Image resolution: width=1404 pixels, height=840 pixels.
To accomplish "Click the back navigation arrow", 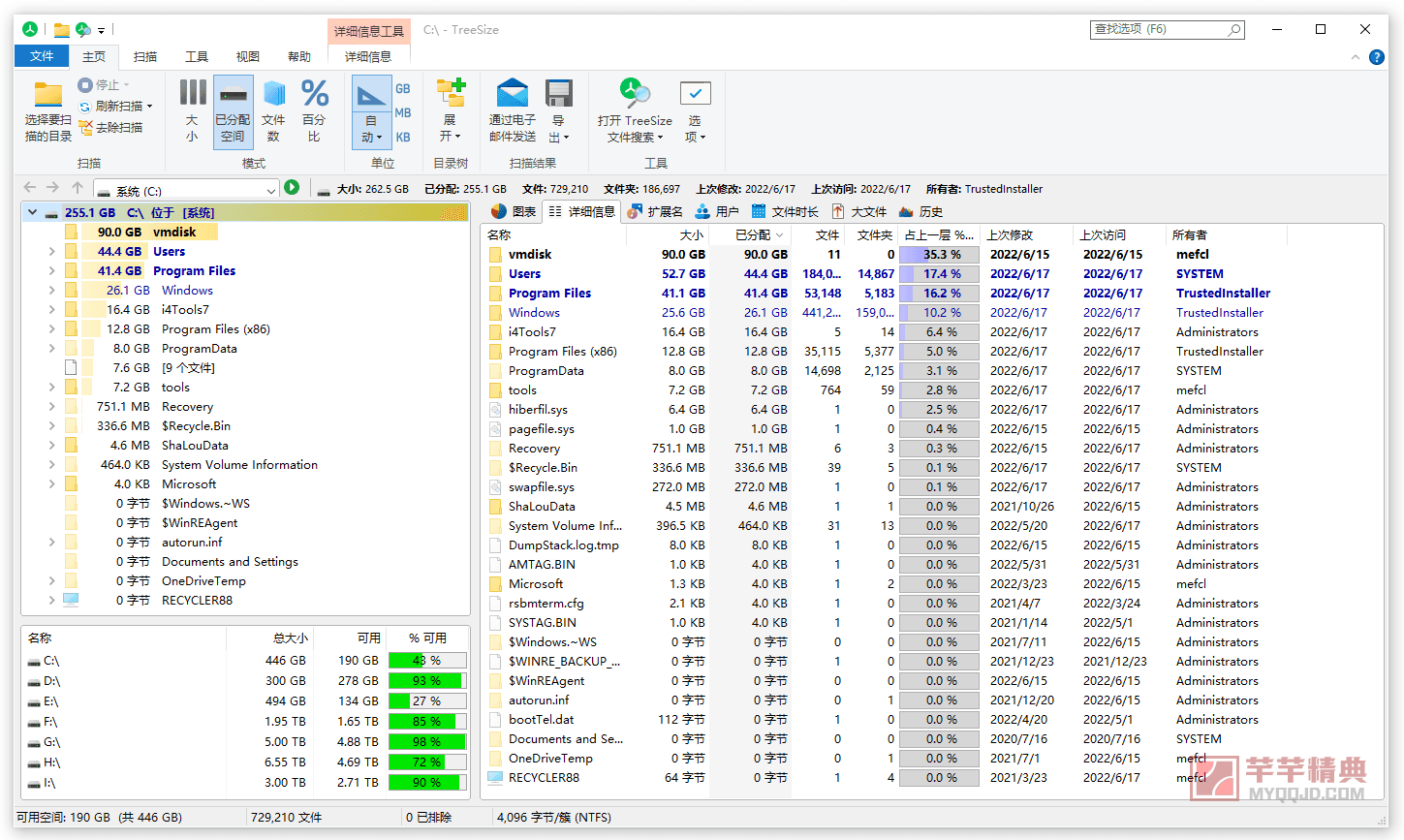I will pos(29,188).
